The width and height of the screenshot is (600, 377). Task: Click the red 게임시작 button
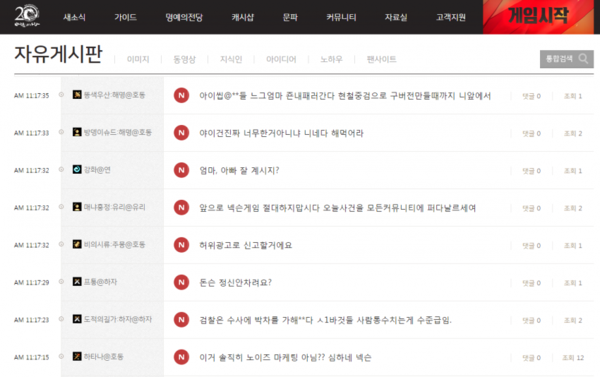(x=538, y=17)
